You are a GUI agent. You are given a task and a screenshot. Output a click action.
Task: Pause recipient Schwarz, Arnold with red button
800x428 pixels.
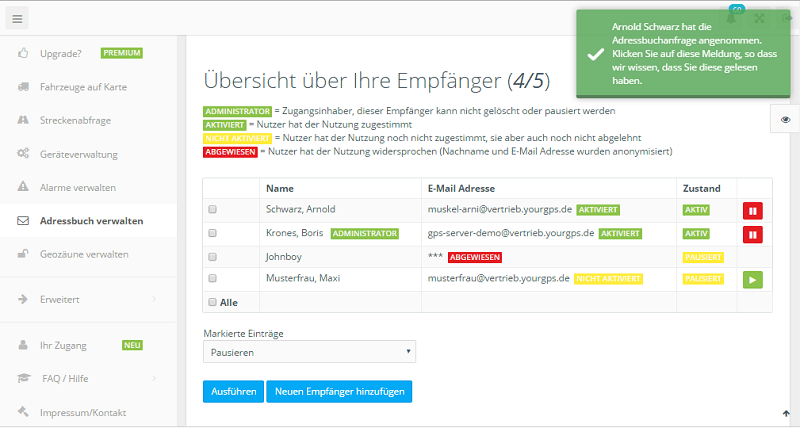coord(753,211)
